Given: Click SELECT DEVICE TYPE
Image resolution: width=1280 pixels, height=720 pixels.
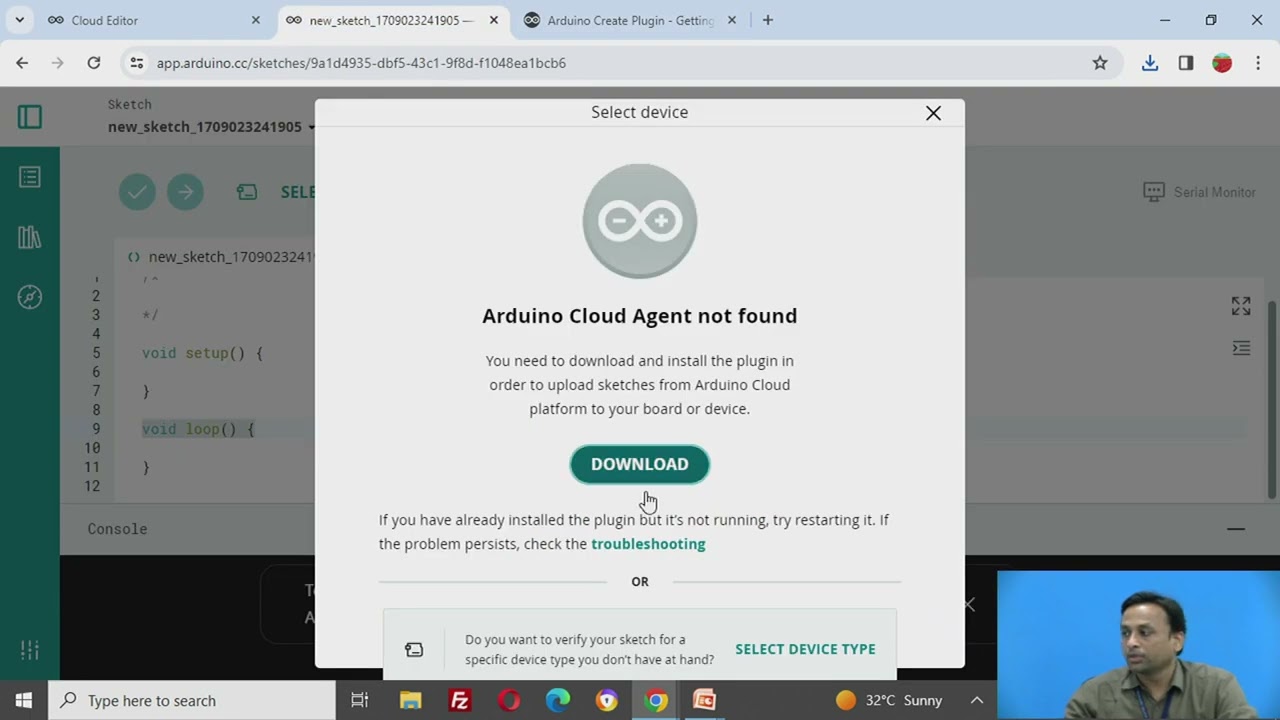Looking at the screenshot, I should coord(805,649).
